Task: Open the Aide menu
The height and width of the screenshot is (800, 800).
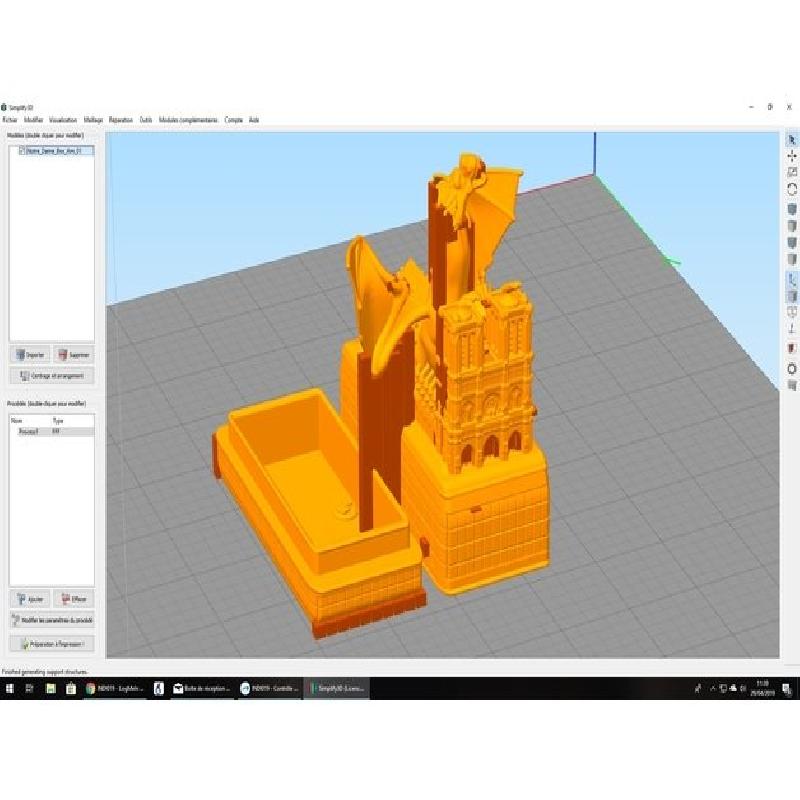Action: click(x=254, y=120)
